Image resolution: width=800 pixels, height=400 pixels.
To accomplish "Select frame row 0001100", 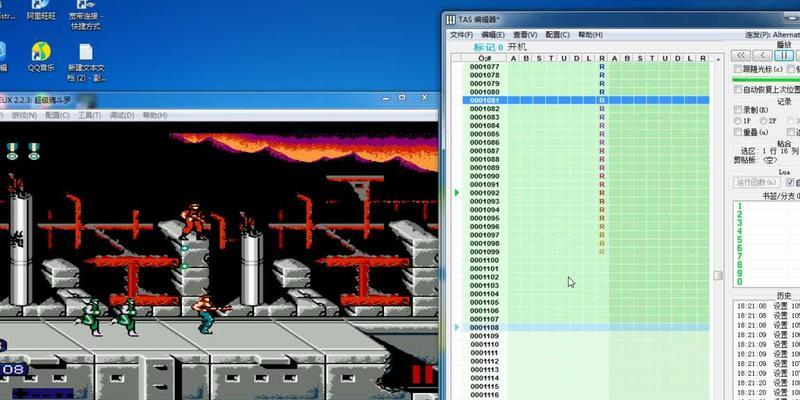I will (x=586, y=260).
